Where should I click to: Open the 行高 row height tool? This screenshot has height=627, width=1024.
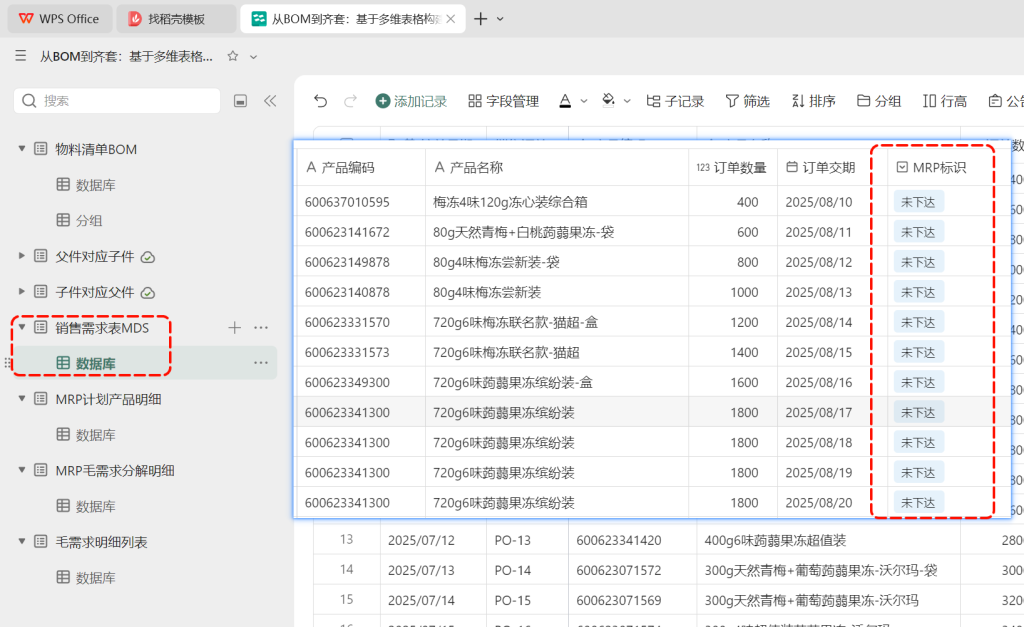point(945,101)
